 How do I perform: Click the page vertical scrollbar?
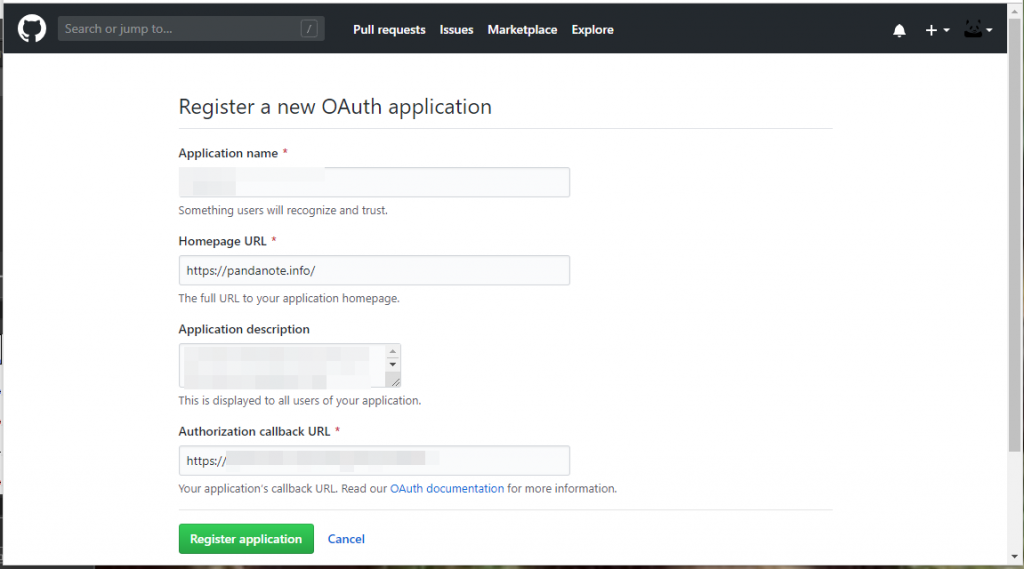(1015, 250)
